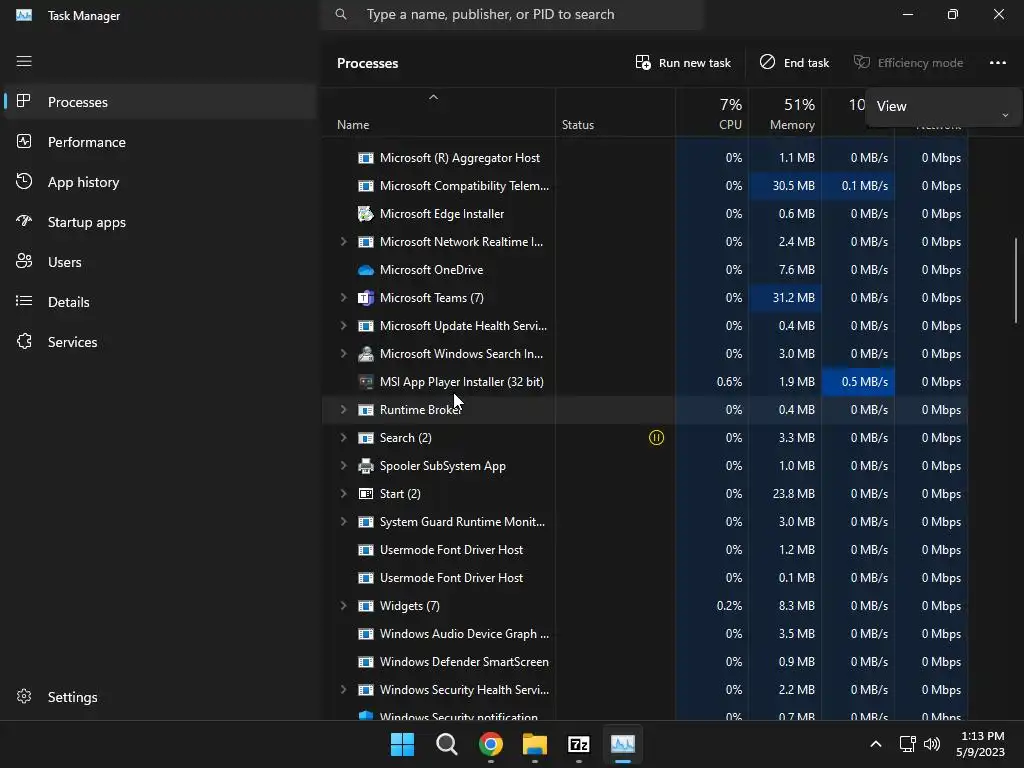The image size is (1024, 768).
Task: Select the Microsoft Compatibility Telemetry process
Action: pyautogui.click(x=645, y=186)
